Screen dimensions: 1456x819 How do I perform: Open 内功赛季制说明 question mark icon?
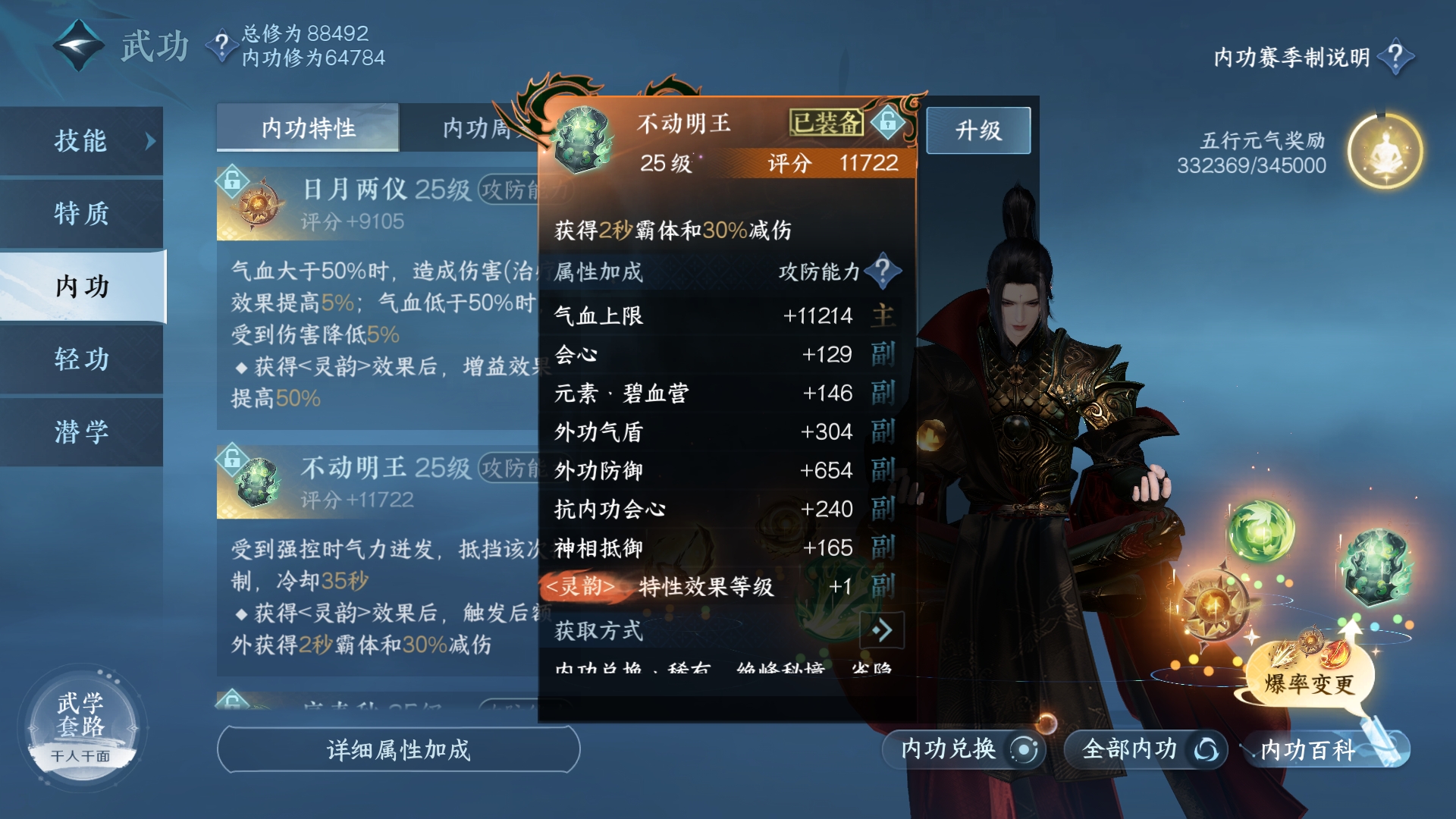pyautogui.click(x=1395, y=57)
